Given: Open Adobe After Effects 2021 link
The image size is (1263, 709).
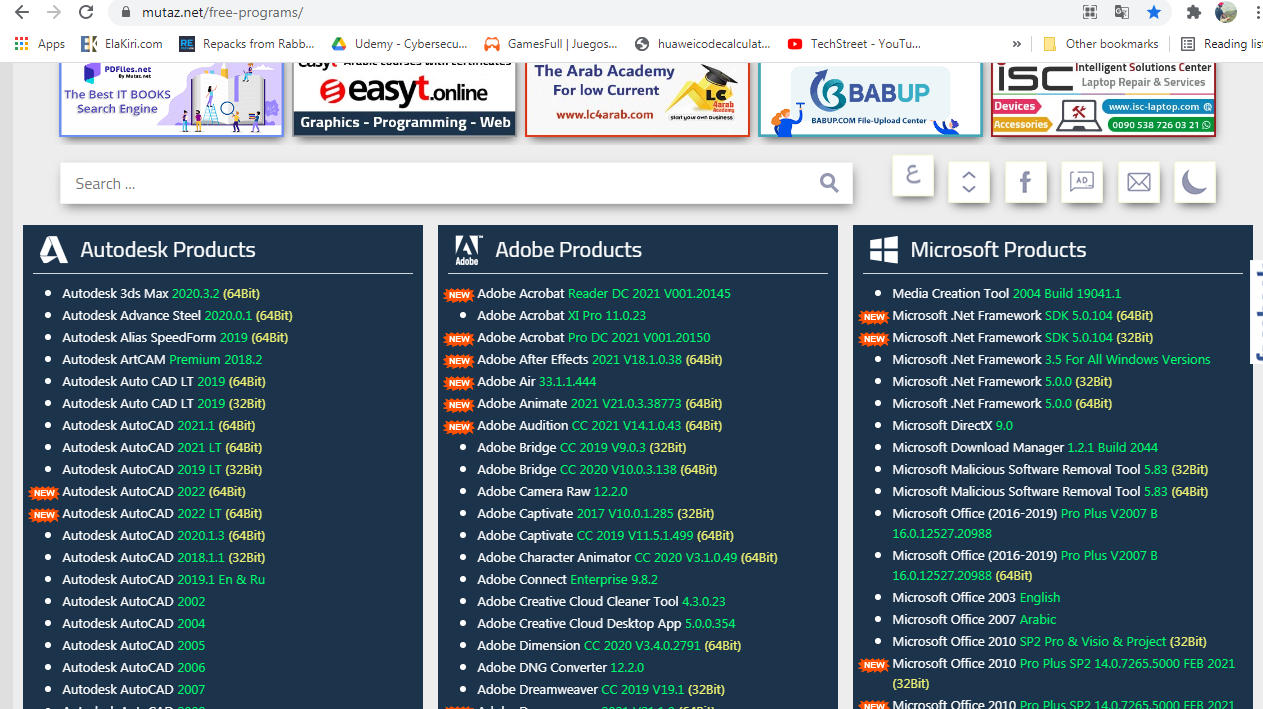Looking at the screenshot, I should [x=599, y=359].
